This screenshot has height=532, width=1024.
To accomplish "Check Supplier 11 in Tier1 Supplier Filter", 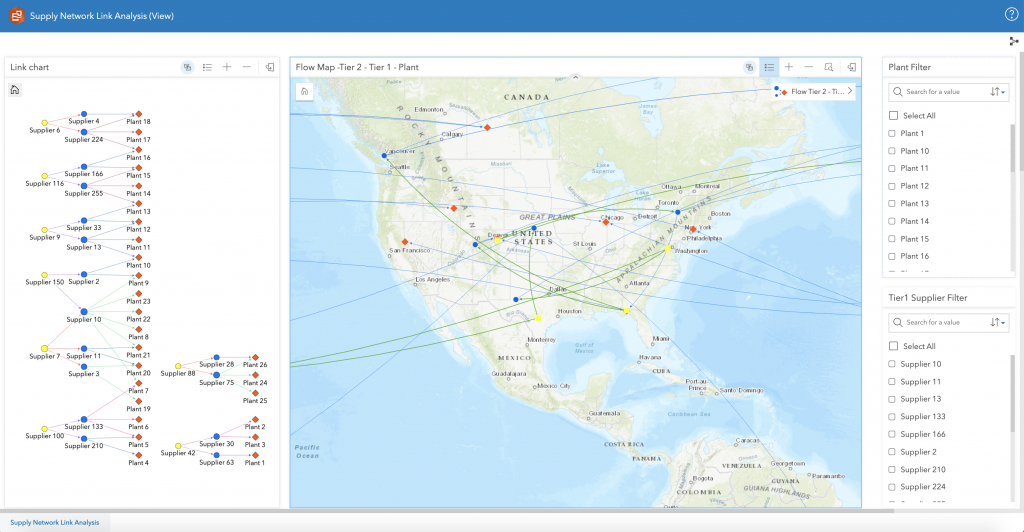I will coord(892,382).
